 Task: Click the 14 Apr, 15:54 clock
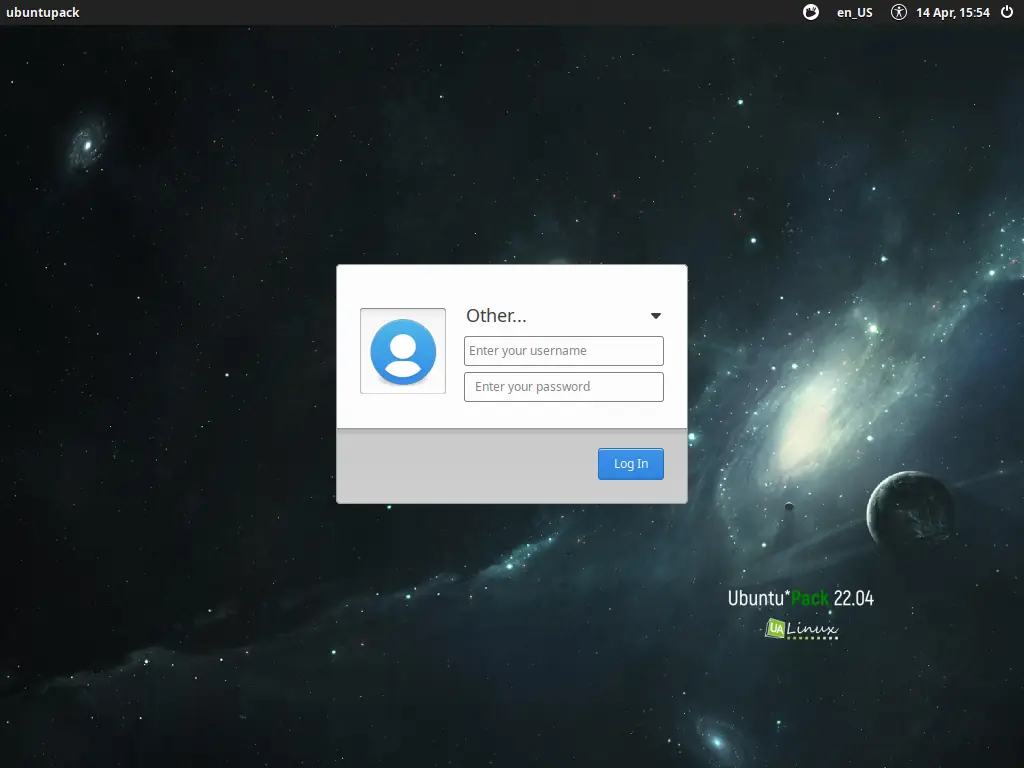click(953, 12)
